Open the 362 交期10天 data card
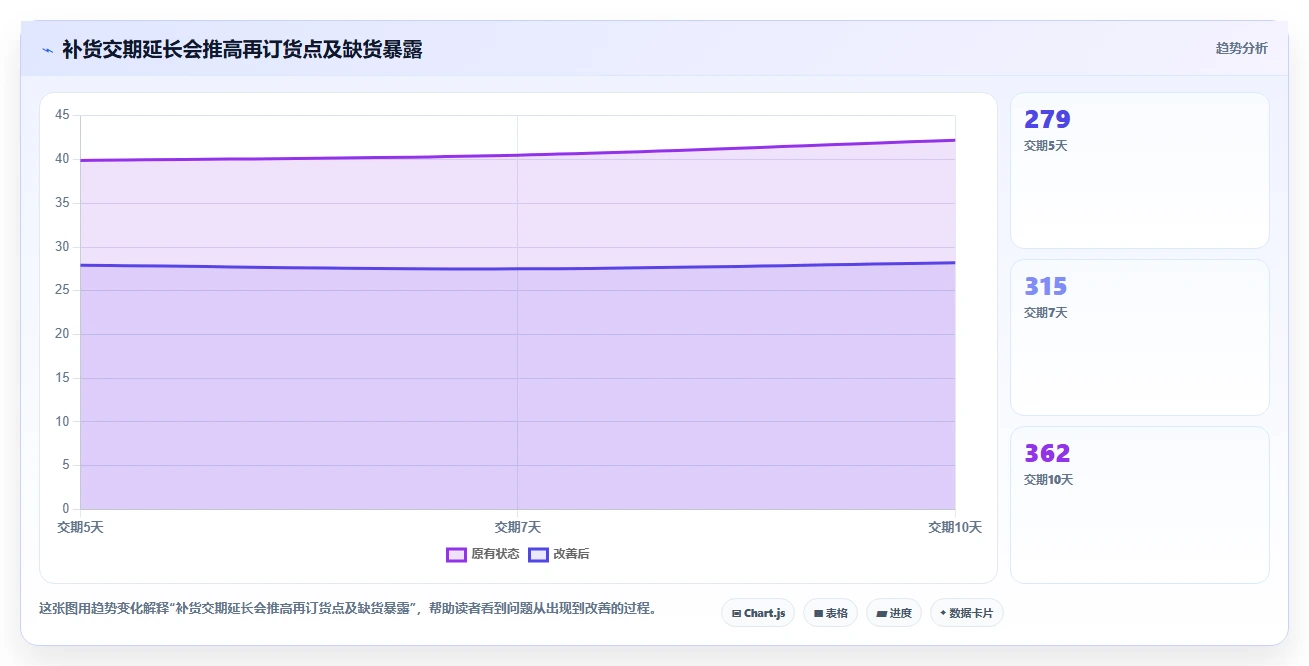Image resolution: width=1309 pixels, height=666 pixels. click(1140, 504)
